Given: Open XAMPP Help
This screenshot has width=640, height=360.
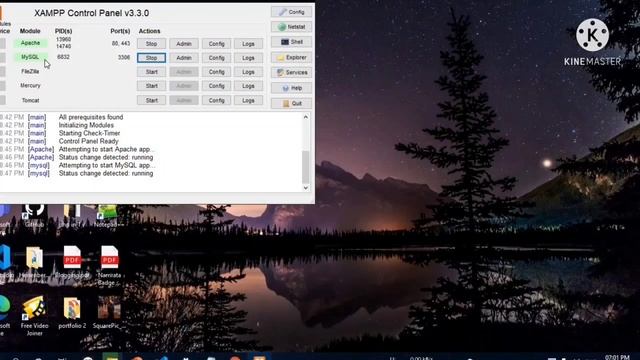Looking at the screenshot, I should pyautogui.click(x=291, y=88).
